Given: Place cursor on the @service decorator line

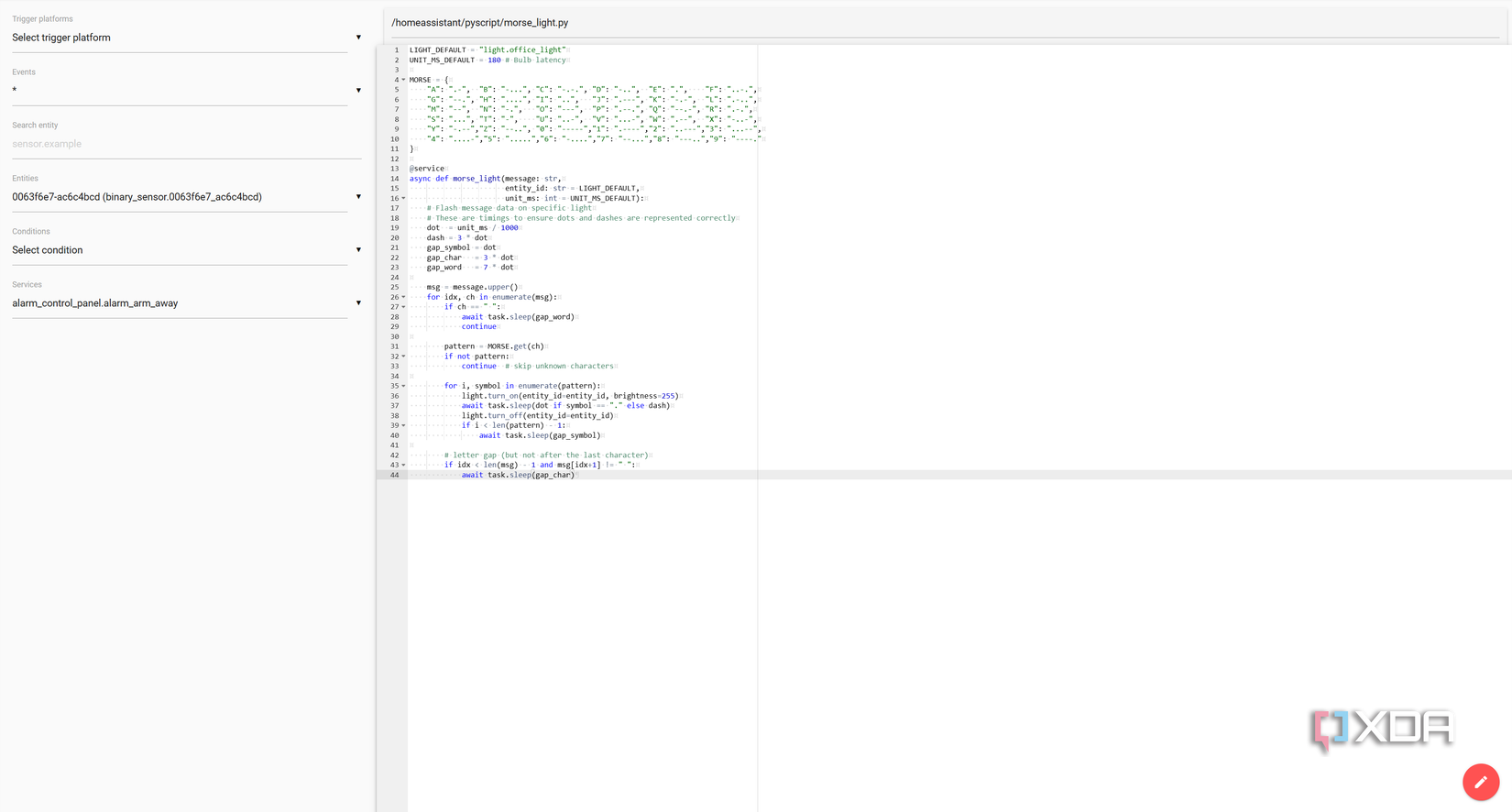Looking at the screenshot, I should tap(427, 169).
